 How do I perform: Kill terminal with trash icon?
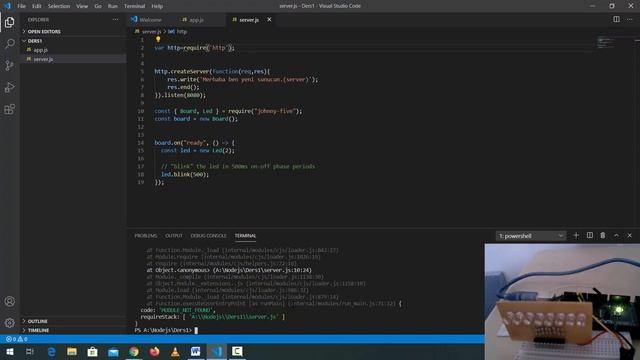click(x=603, y=236)
